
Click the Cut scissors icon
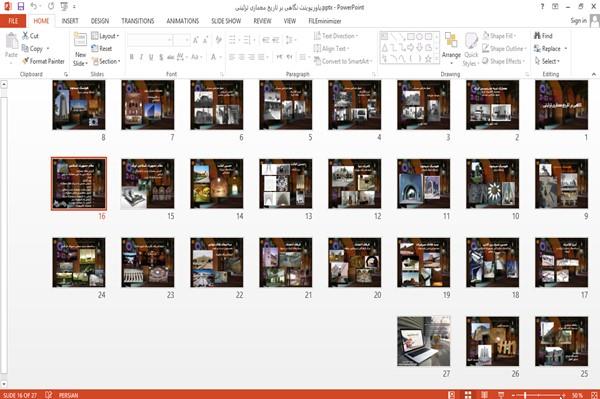pos(26,36)
